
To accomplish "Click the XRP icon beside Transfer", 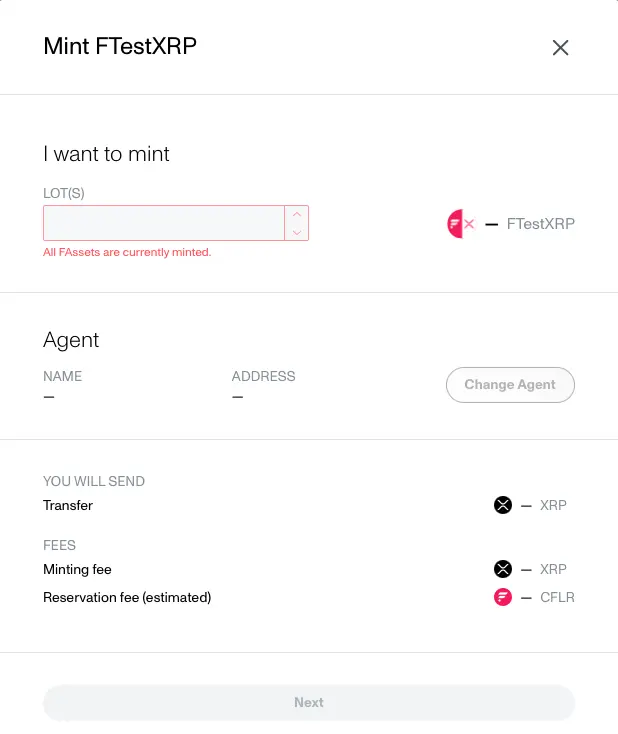I will click(503, 505).
